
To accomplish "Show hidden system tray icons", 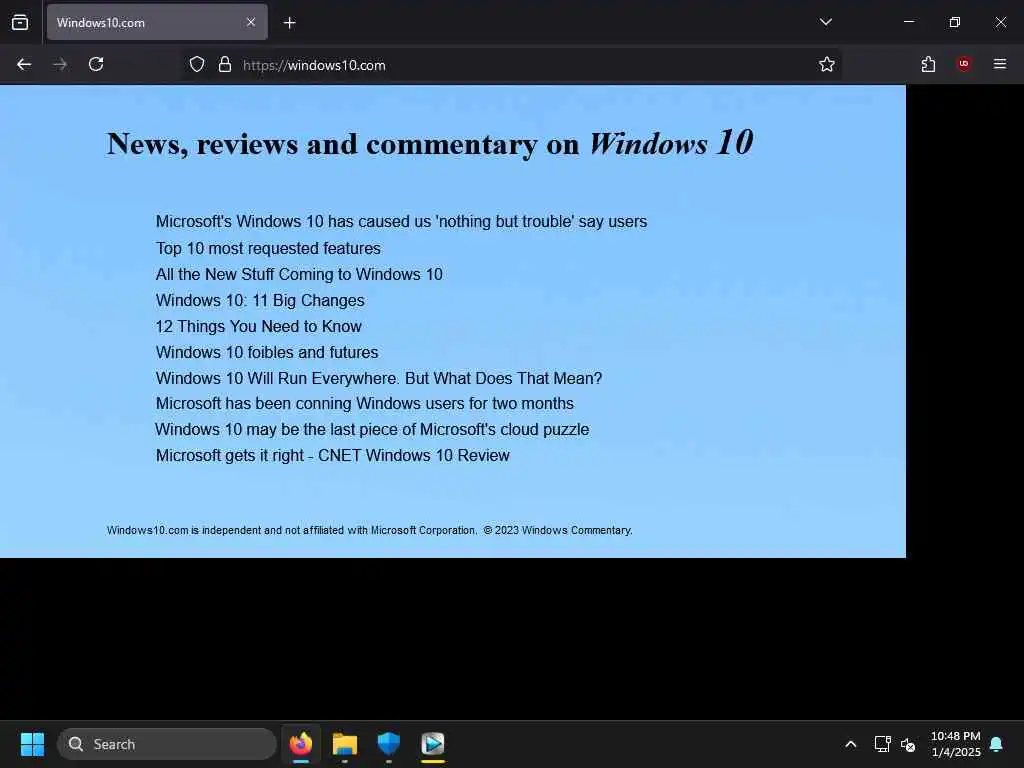I will (x=850, y=744).
